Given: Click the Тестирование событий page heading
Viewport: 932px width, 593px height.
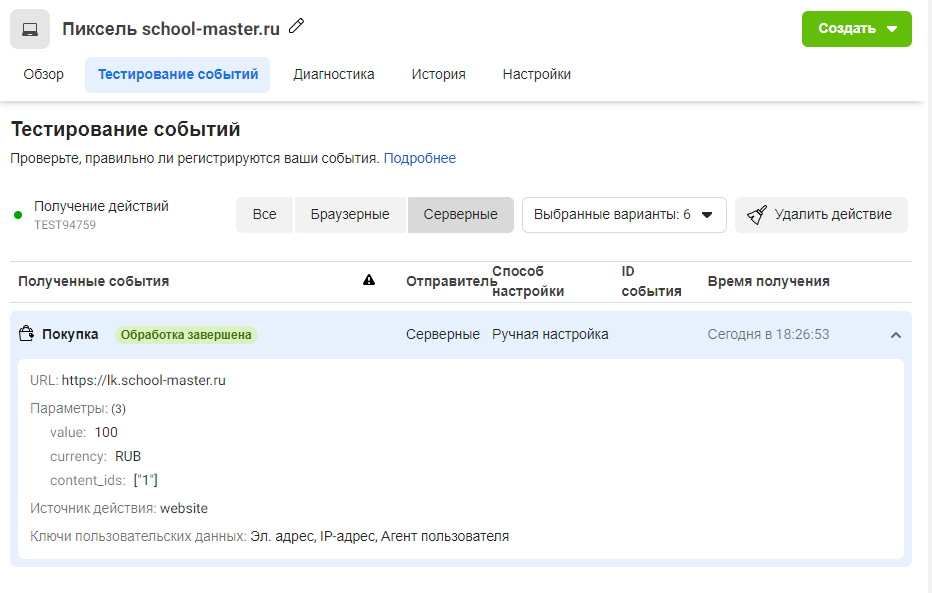Looking at the screenshot, I should point(125,129).
